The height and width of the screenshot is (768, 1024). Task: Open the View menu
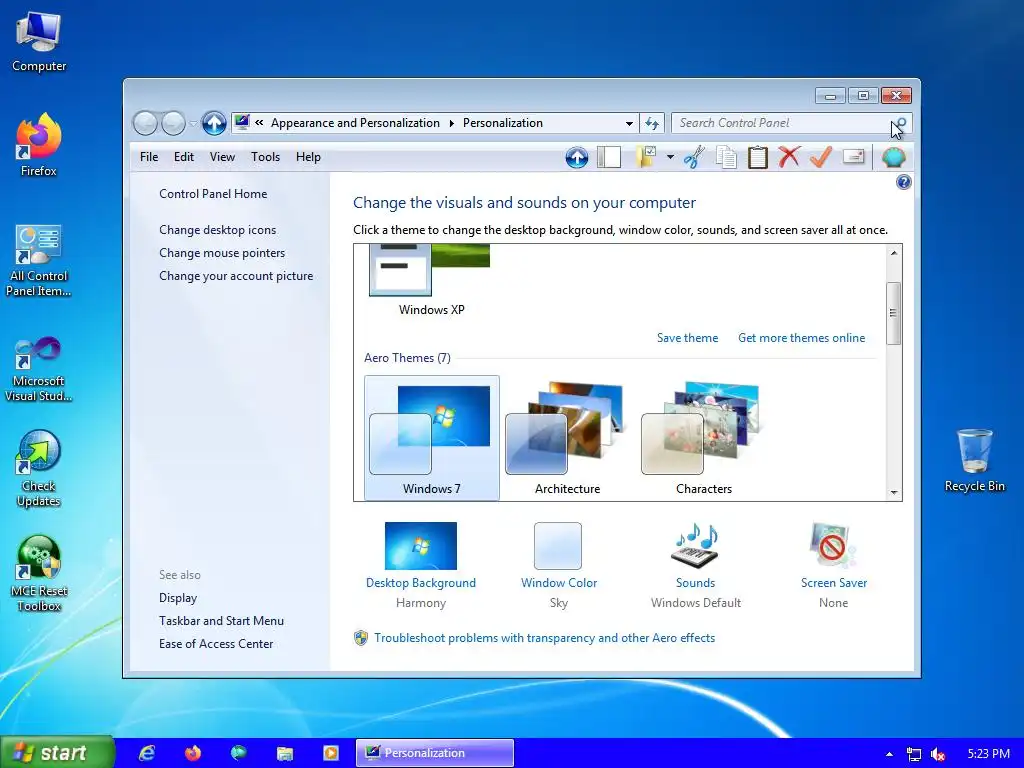pos(222,157)
